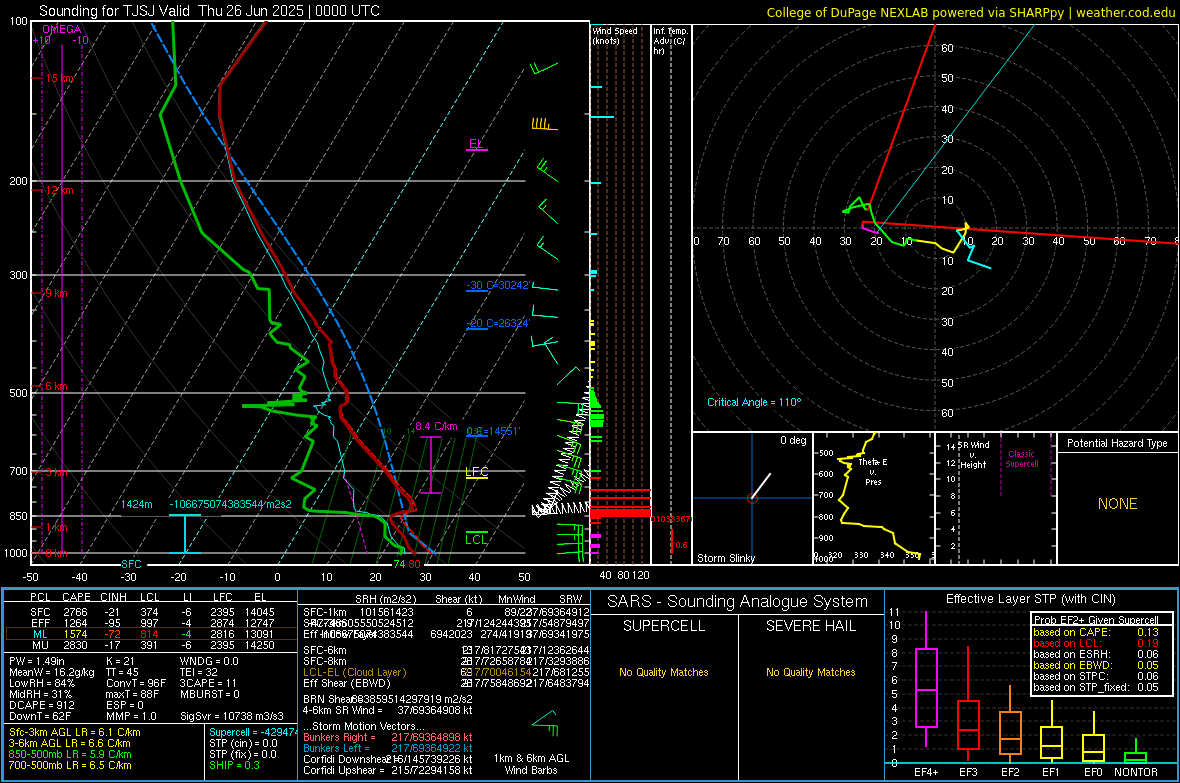This screenshot has width=1180, height=783.
Task: Click the Eff Shear (EBWD) row label
Action: [x=347, y=683]
